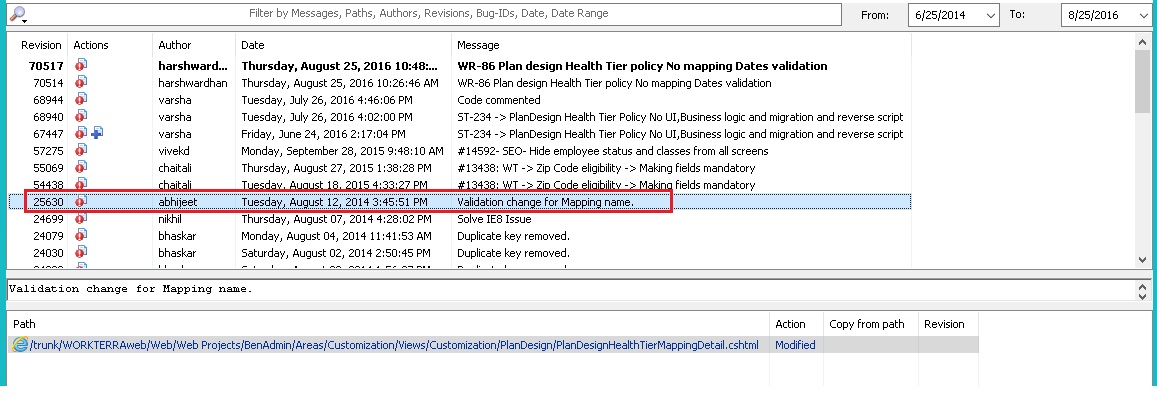Image resolution: width=1157 pixels, height=399 pixels.
Task: Click the file icon beside PlanDesignHealthTierMappingDetail.cshtml path
Action: click(x=20, y=344)
